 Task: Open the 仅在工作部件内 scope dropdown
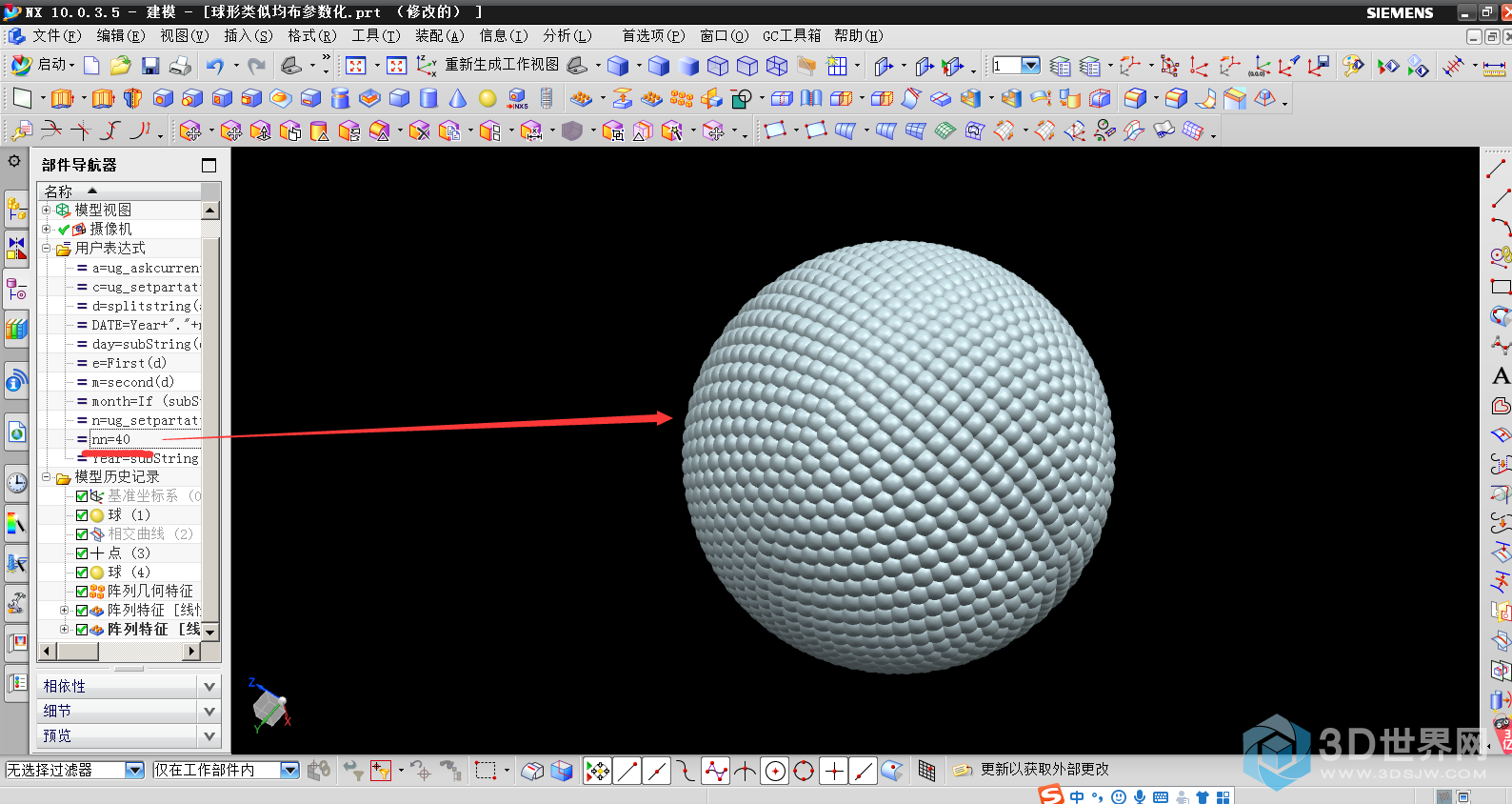tap(290, 770)
